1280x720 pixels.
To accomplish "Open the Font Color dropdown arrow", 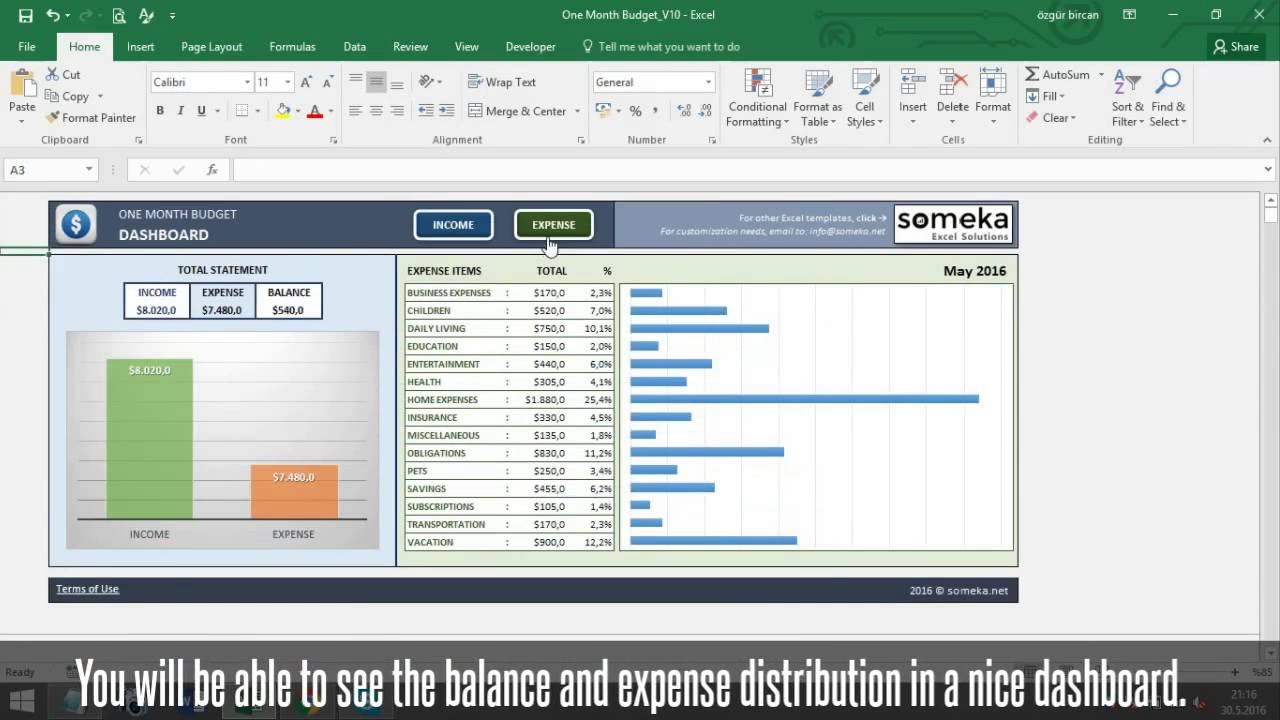I will click(x=330, y=111).
